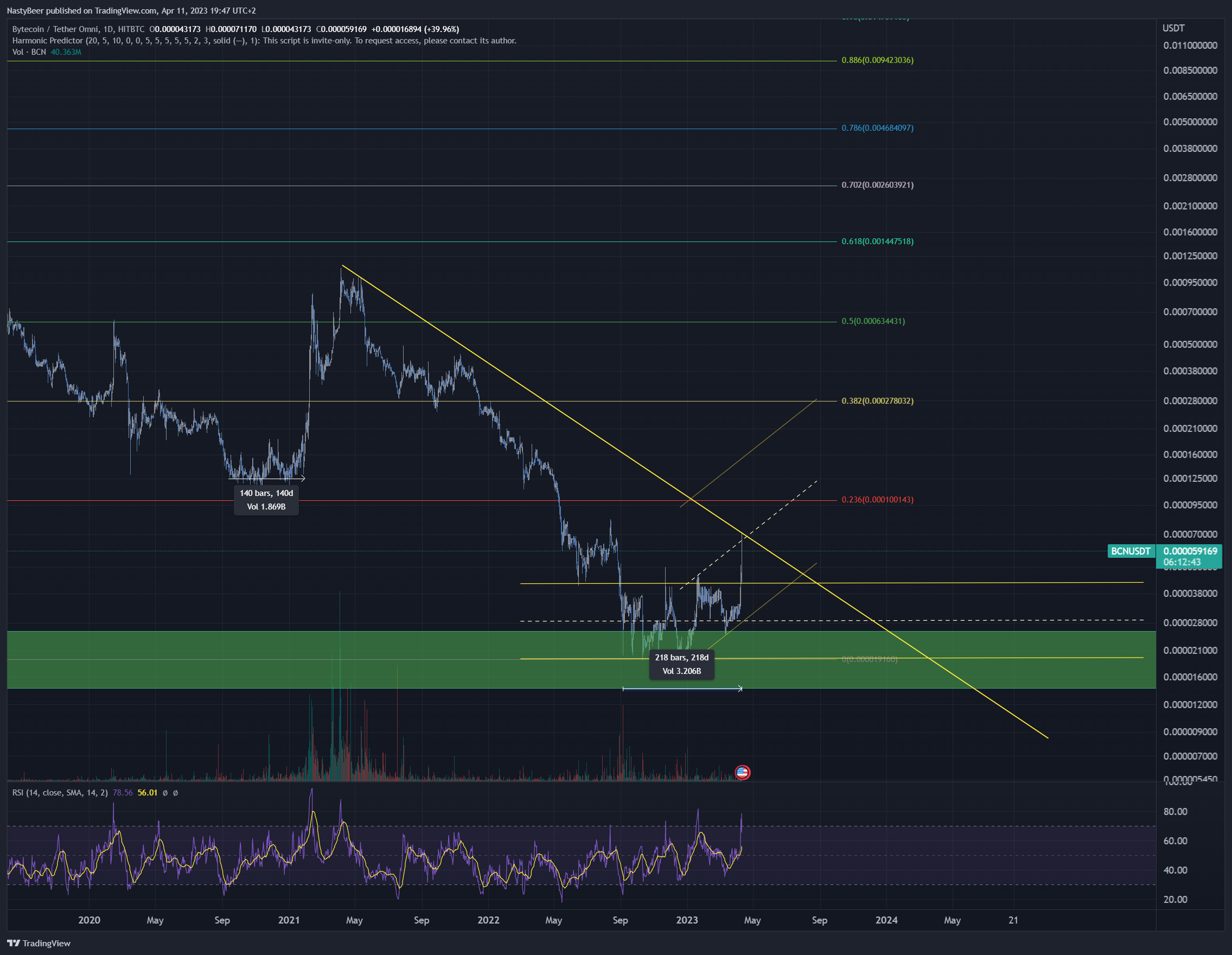The width and height of the screenshot is (1232, 955).
Task: Click the 0.886(0.009423036) Fibonacci level label
Action: pyautogui.click(x=877, y=60)
